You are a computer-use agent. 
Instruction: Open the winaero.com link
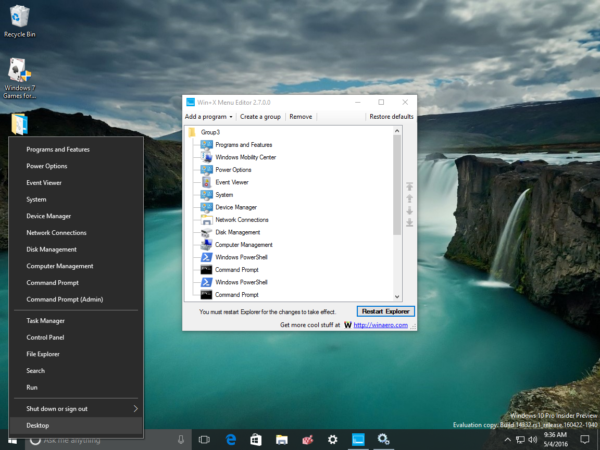click(380, 325)
